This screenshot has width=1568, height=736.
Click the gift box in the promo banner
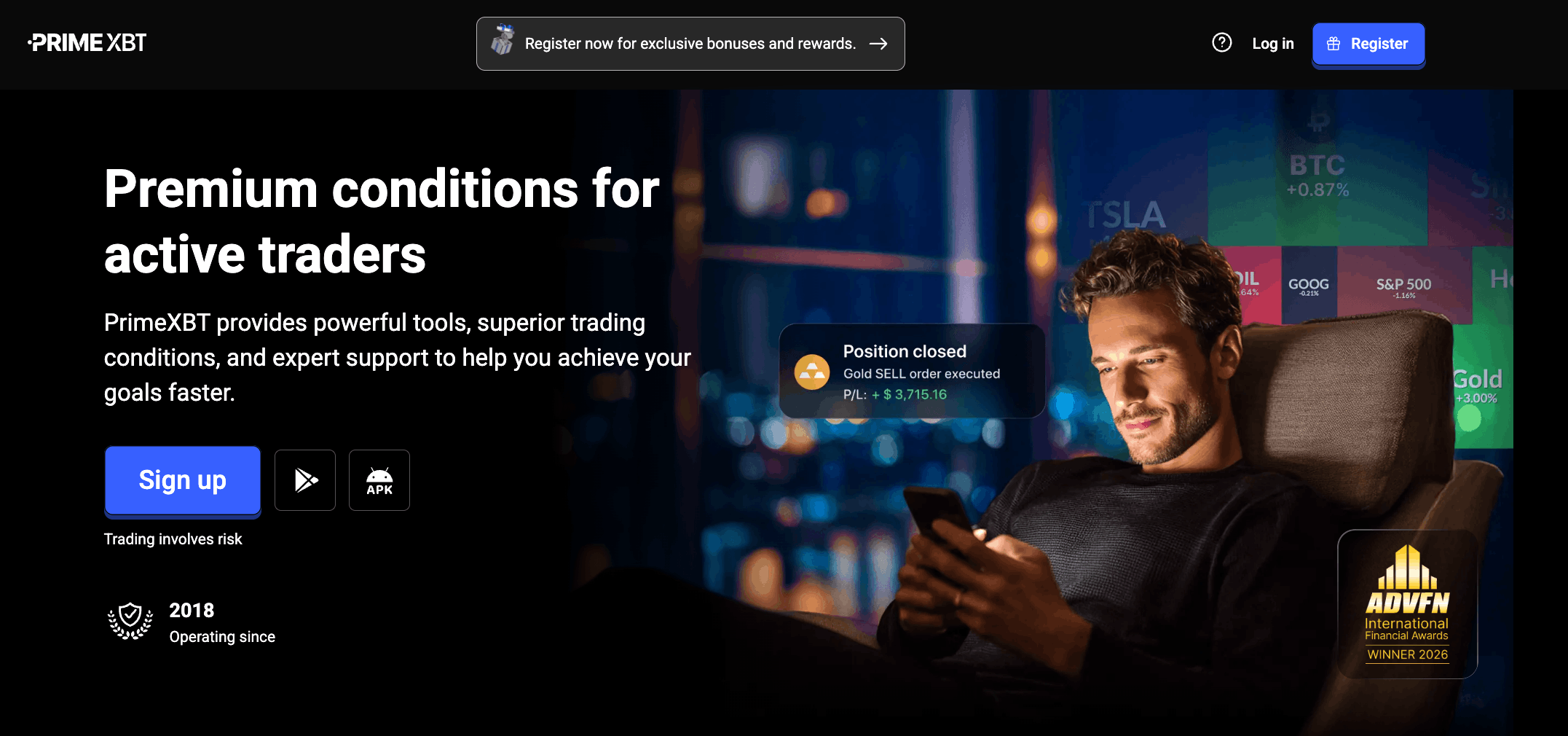point(503,40)
